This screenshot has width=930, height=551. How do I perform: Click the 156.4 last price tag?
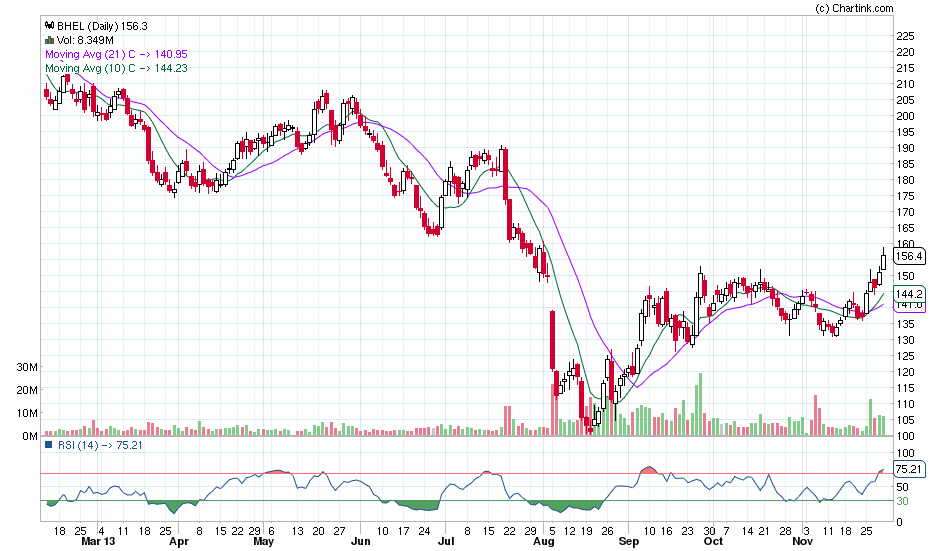coord(909,256)
